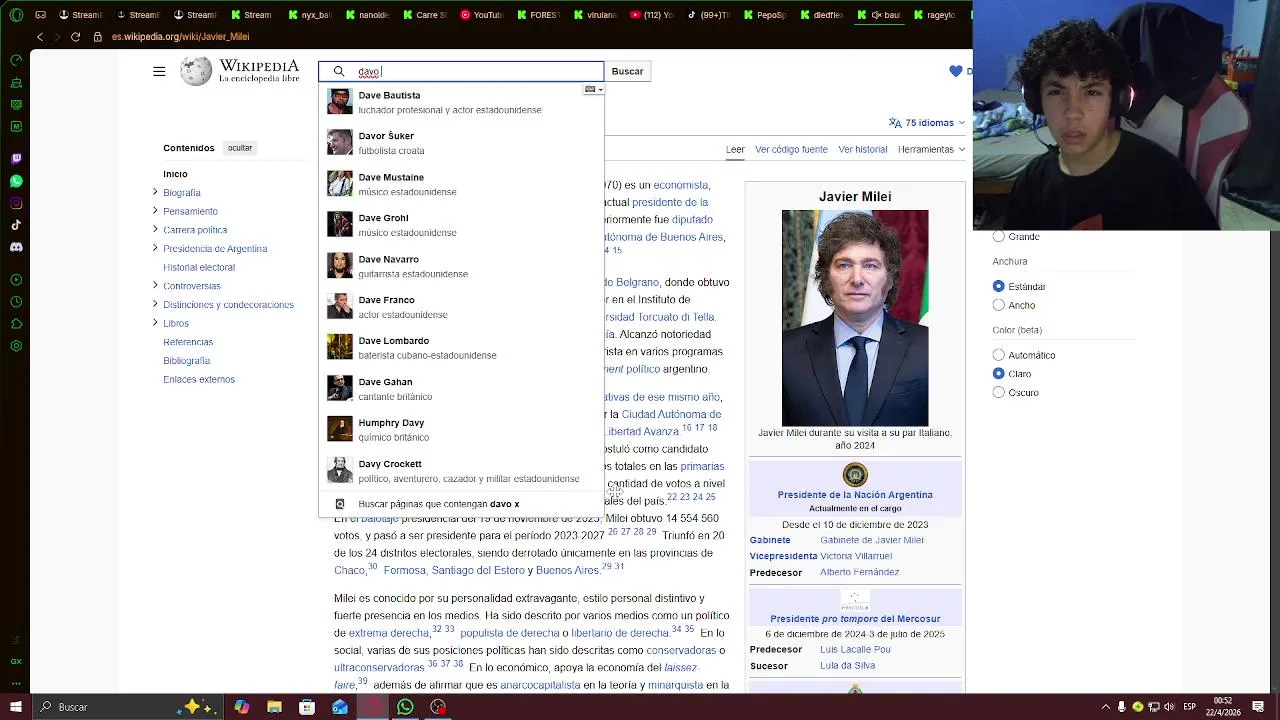Viewport: 1280px width, 720px height.
Task: Open history clock icon in sidebar
Action: [16, 302]
